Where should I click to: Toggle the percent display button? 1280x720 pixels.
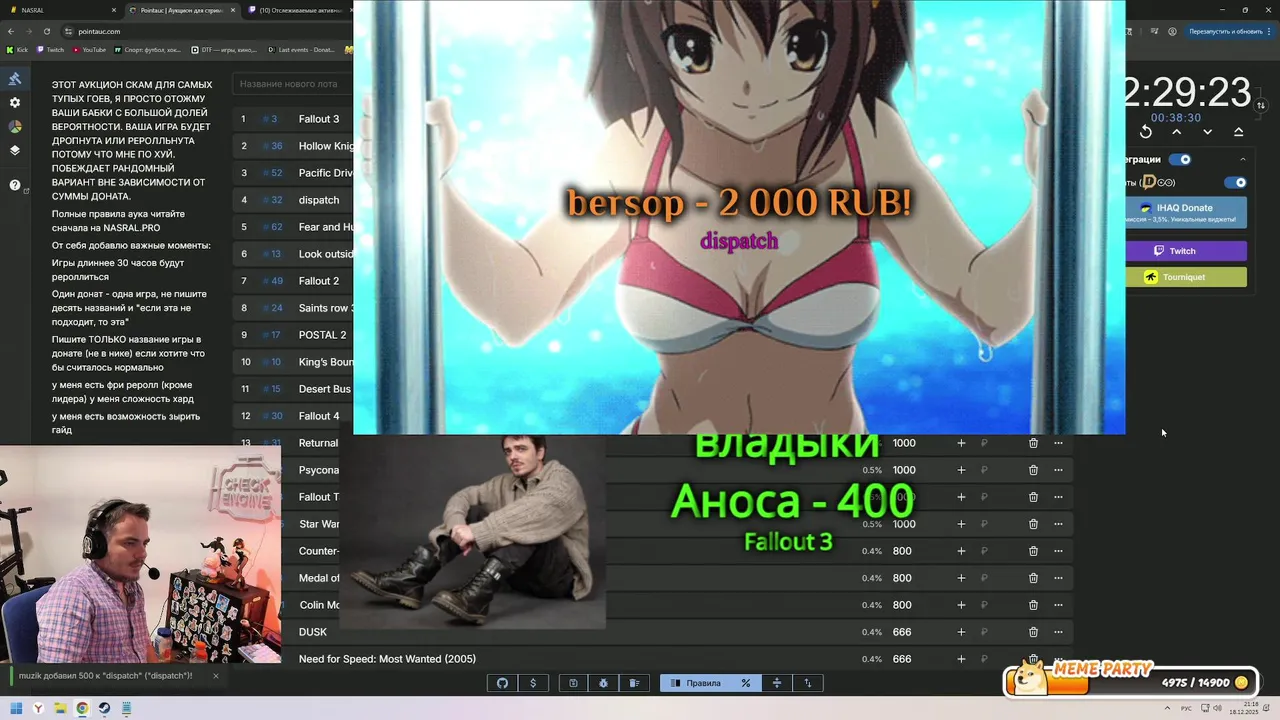(x=746, y=683)
